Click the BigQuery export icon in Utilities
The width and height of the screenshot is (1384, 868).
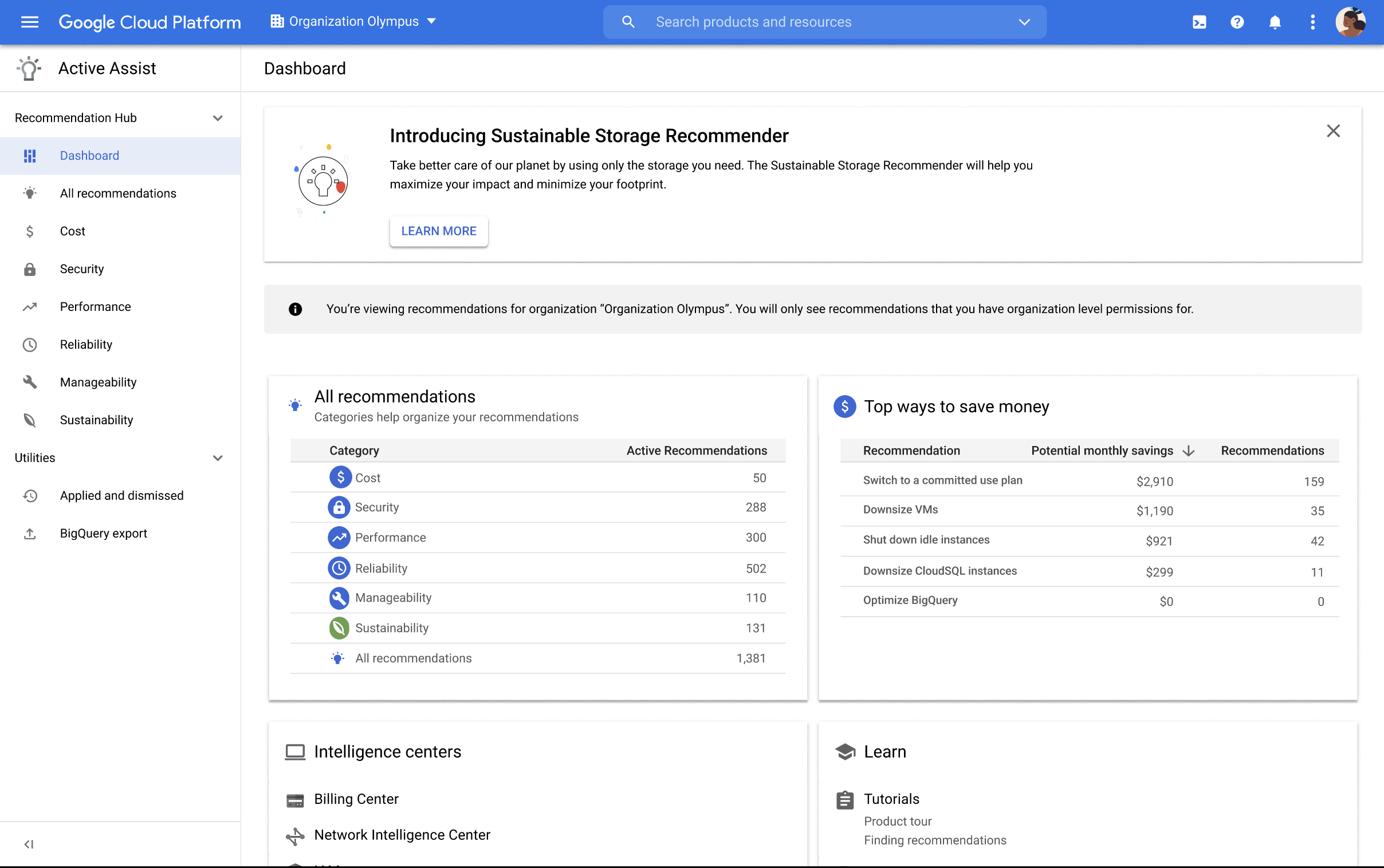tap(28, 532)
